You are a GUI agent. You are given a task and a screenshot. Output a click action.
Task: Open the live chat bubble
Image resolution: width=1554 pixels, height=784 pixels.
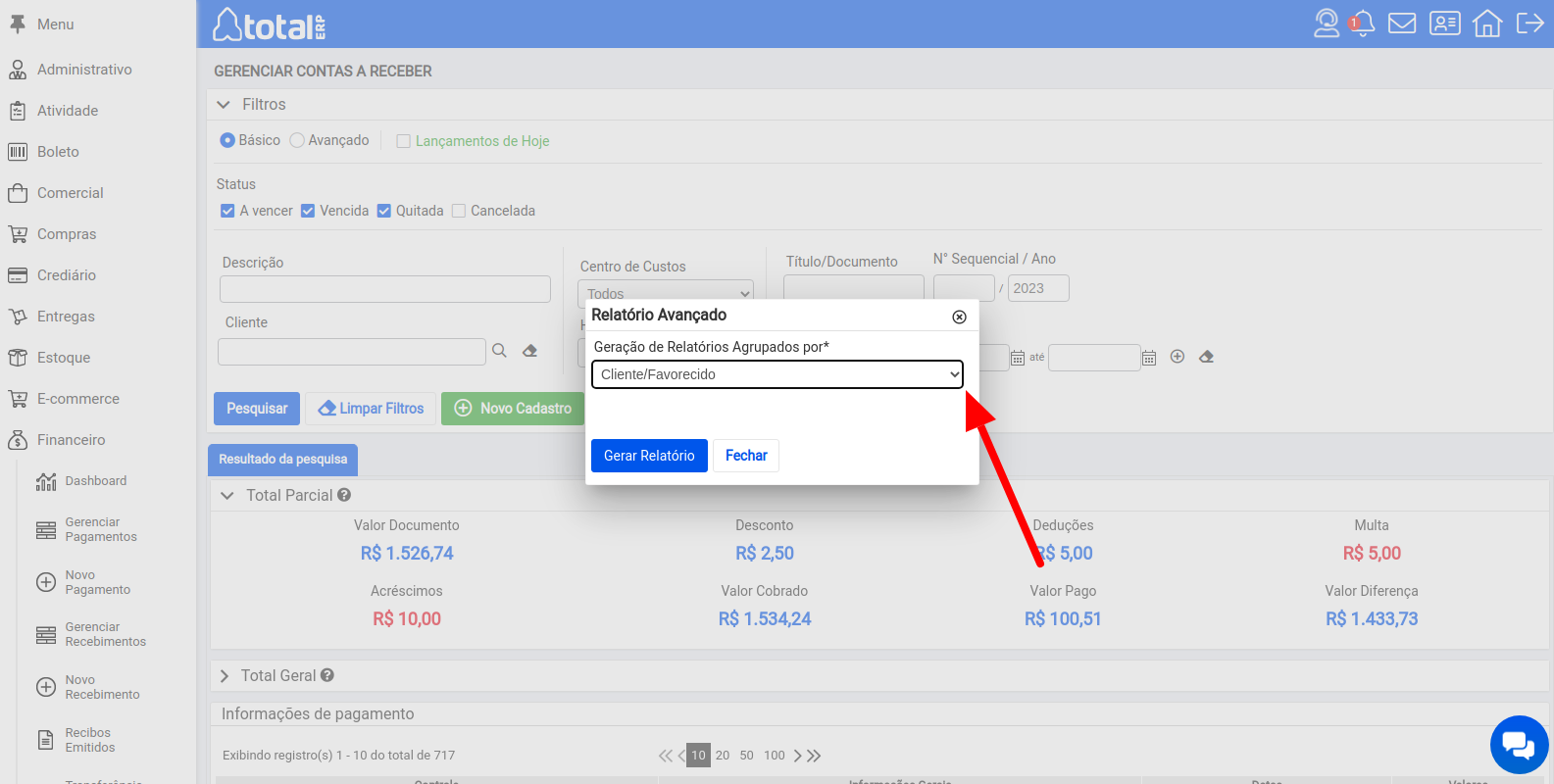[1519, 746]
